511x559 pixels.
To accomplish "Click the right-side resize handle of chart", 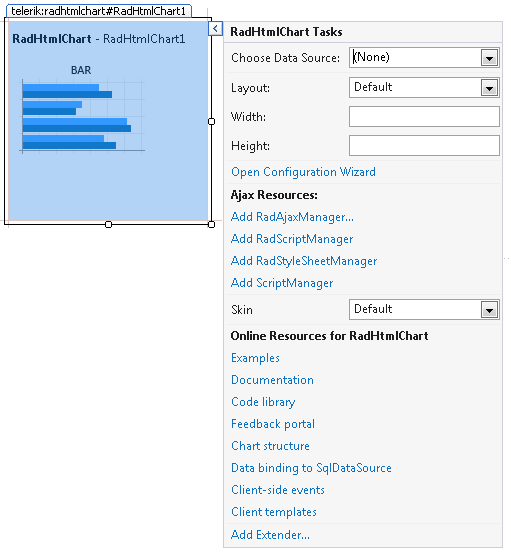I will (x=211, y=122).
